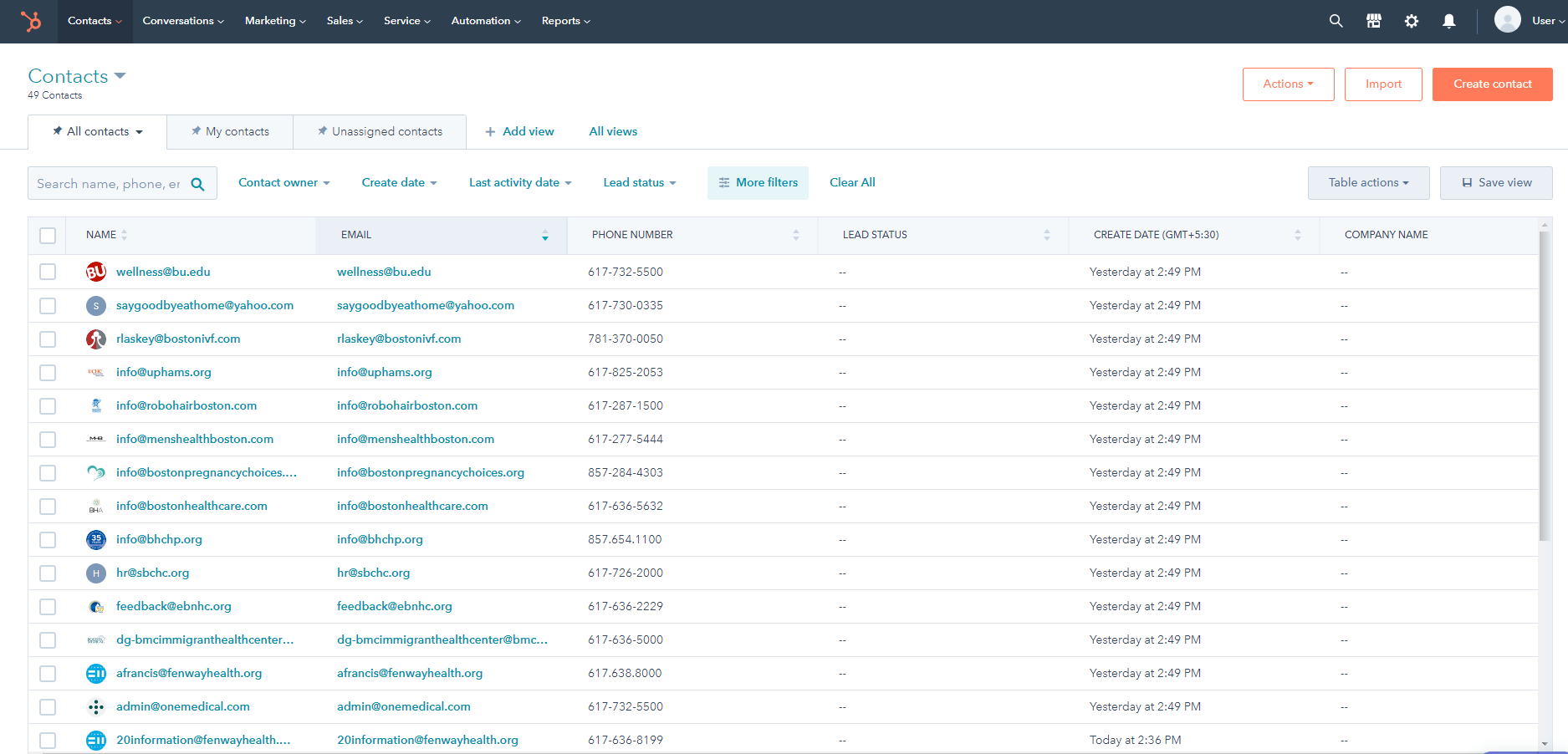
Task: Switch to the Unassigned contacts tab
Action: tap(380, 132)
